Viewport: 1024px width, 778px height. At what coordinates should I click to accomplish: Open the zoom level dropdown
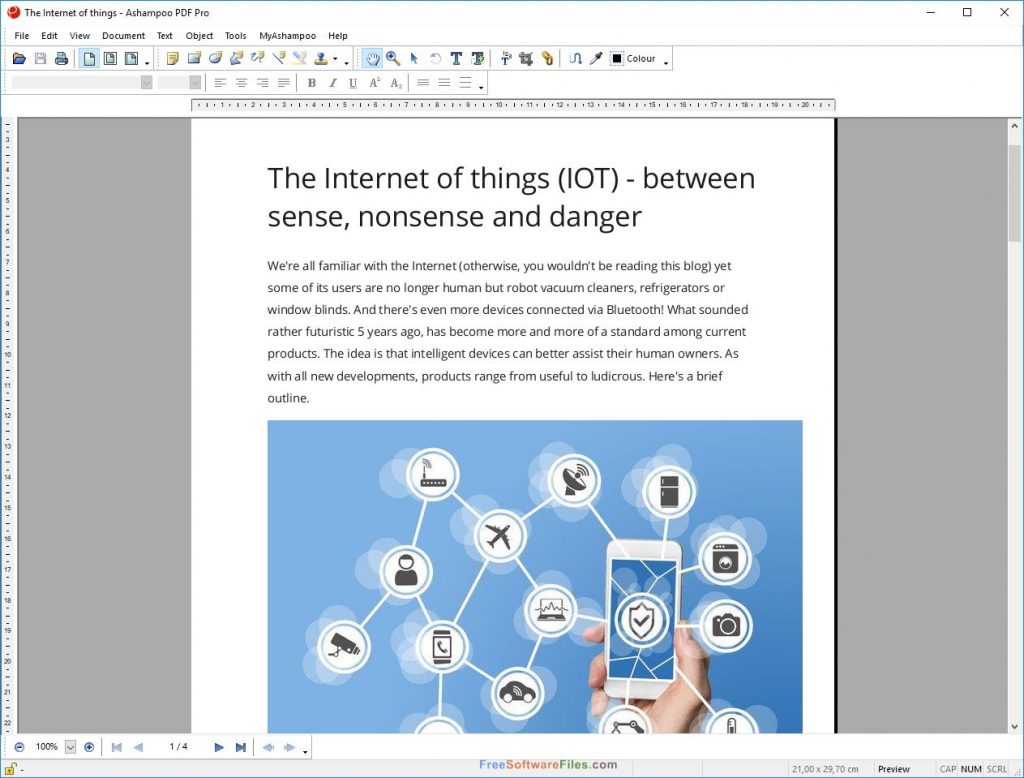[x=70, y=747]
